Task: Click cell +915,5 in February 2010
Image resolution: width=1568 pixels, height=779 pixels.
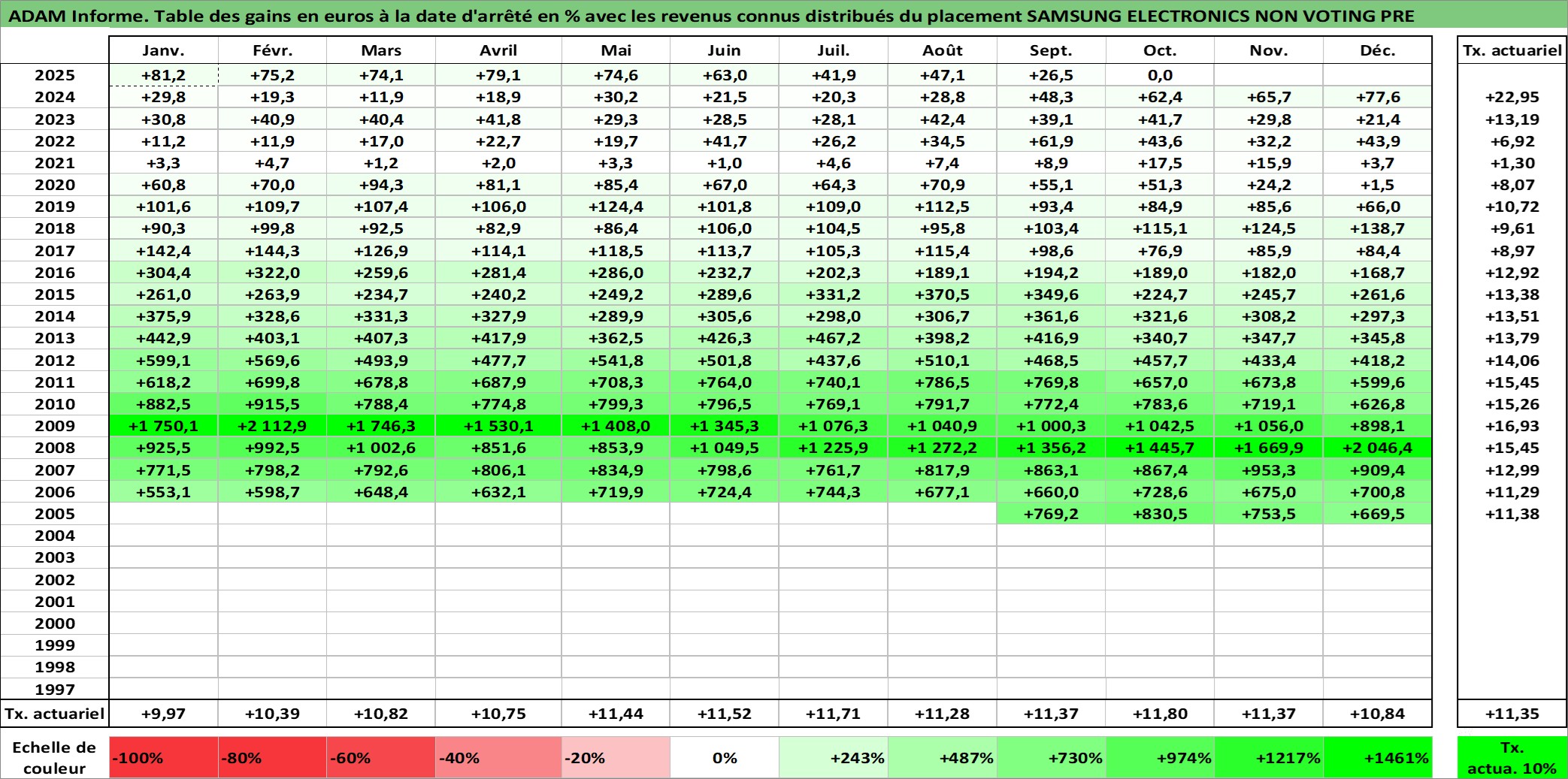Action: (x=272, y=404)
